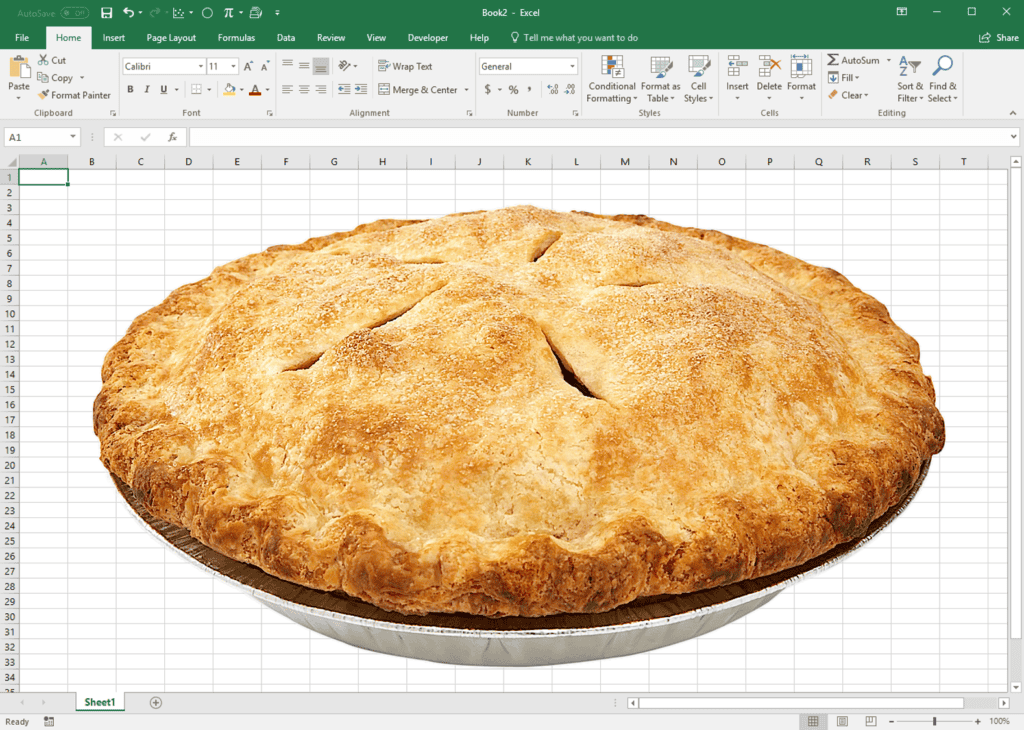Click the Redo arrow icon
Viewport: 1024px width, 730px height.
[155, 12]
